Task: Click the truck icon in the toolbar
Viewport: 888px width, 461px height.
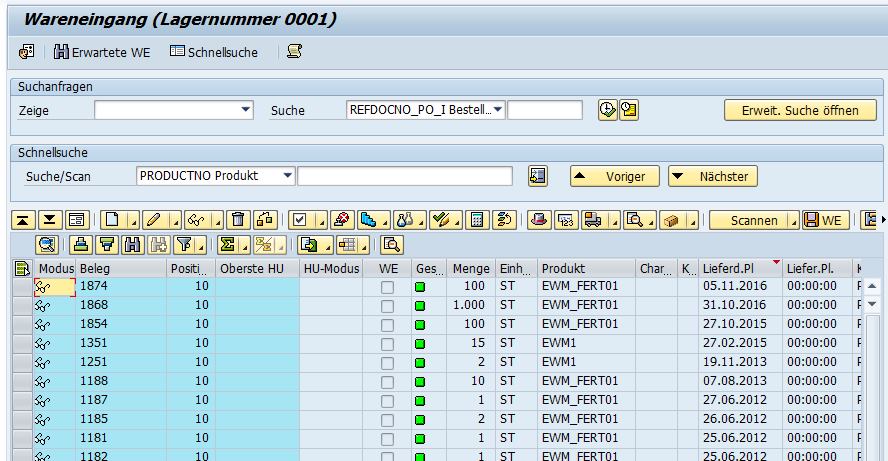Action: click(x=592, y=220)
